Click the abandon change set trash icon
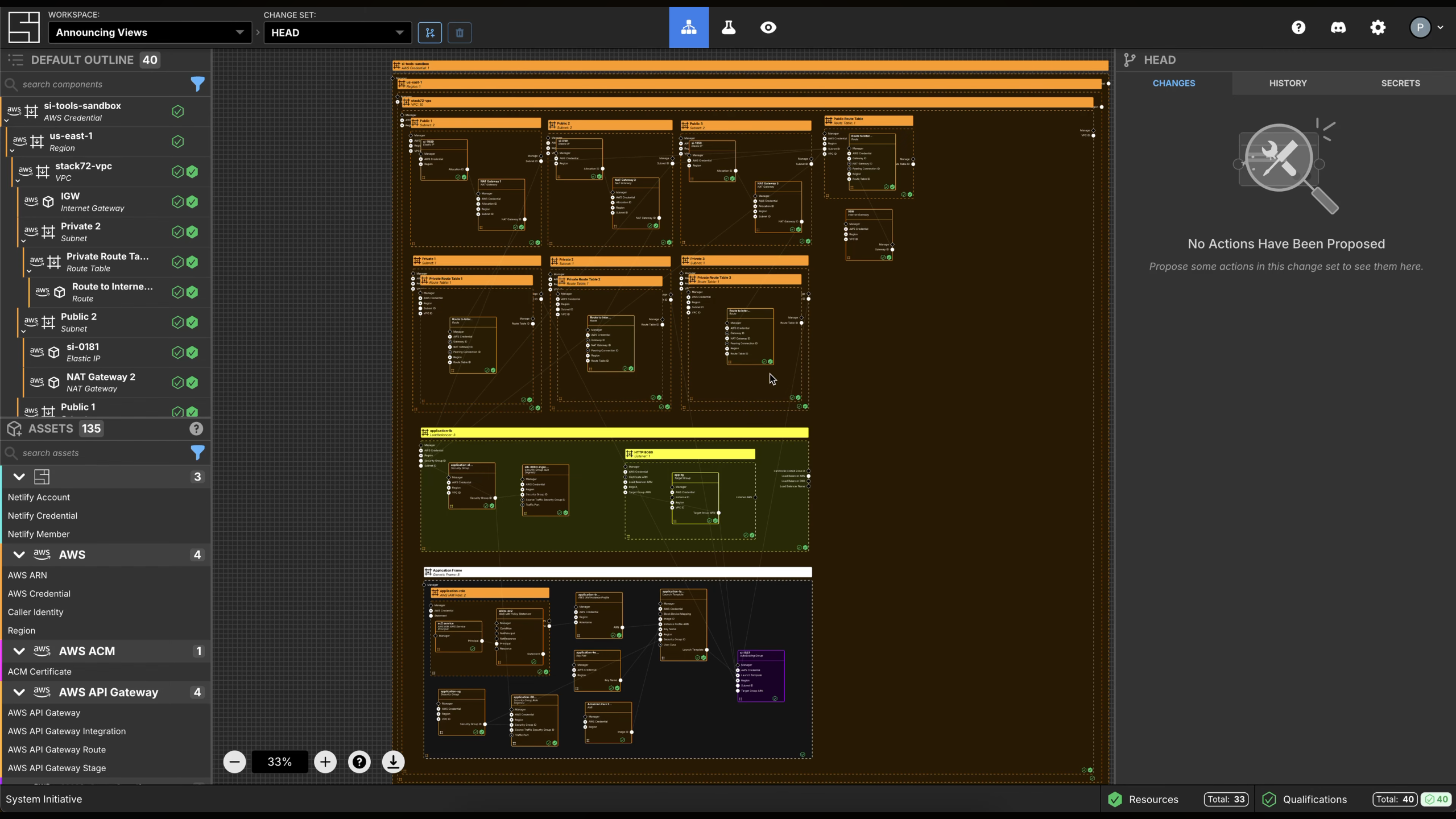The height and width of the screenshot is (819, 1456). tap(460, 32)
